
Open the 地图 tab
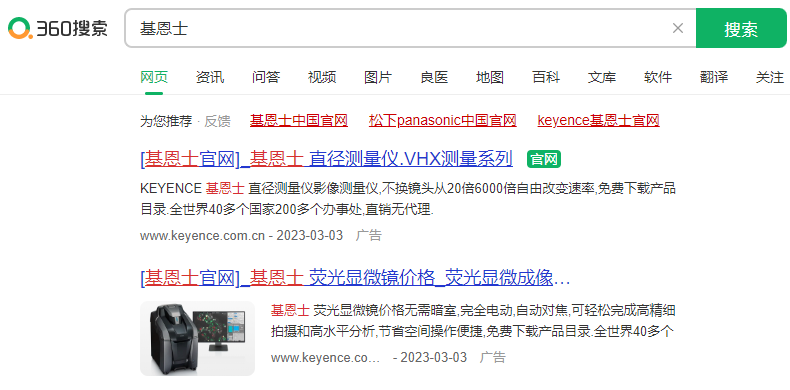pyautogui.click(x=490, y=77)
